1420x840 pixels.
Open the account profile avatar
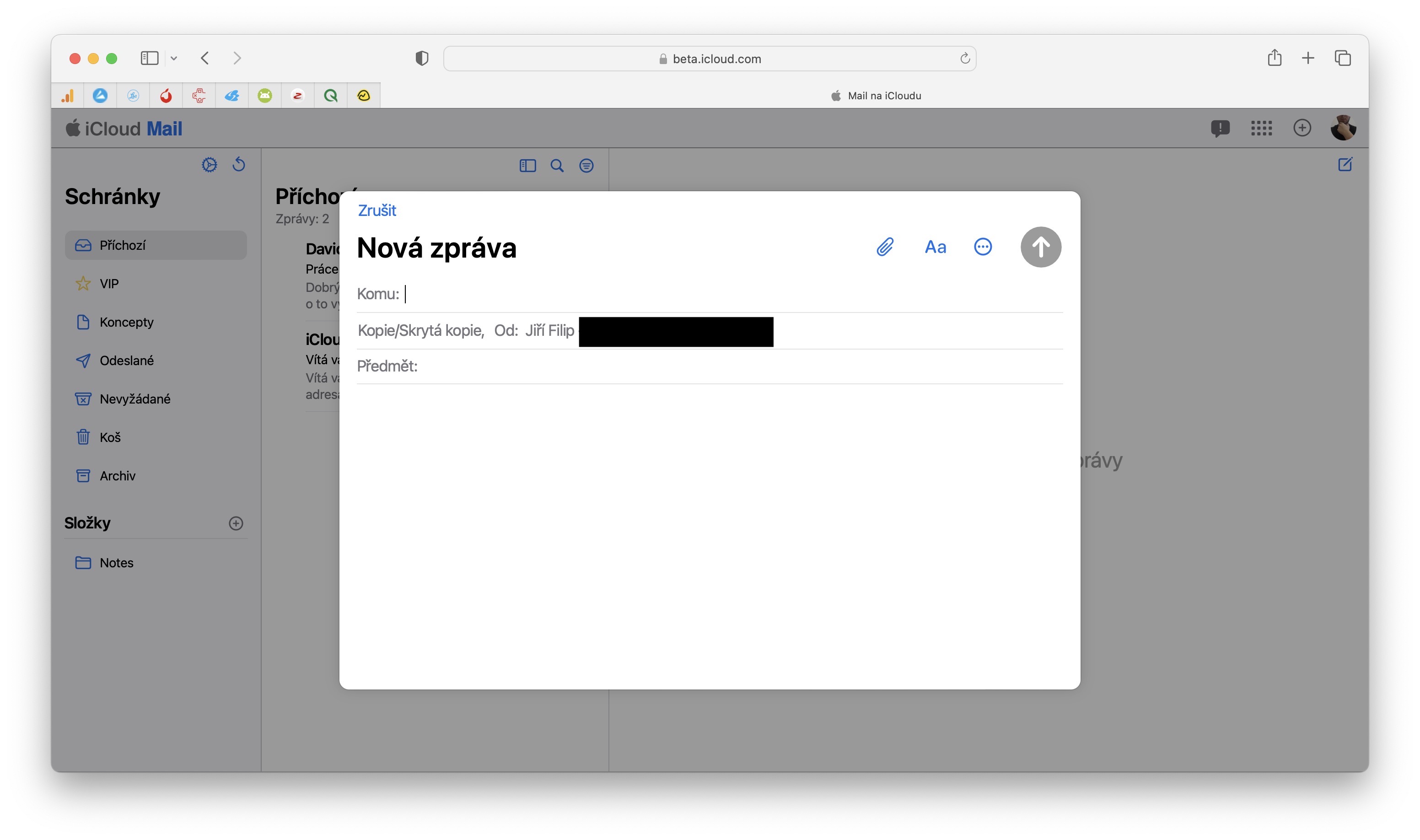1343,129
